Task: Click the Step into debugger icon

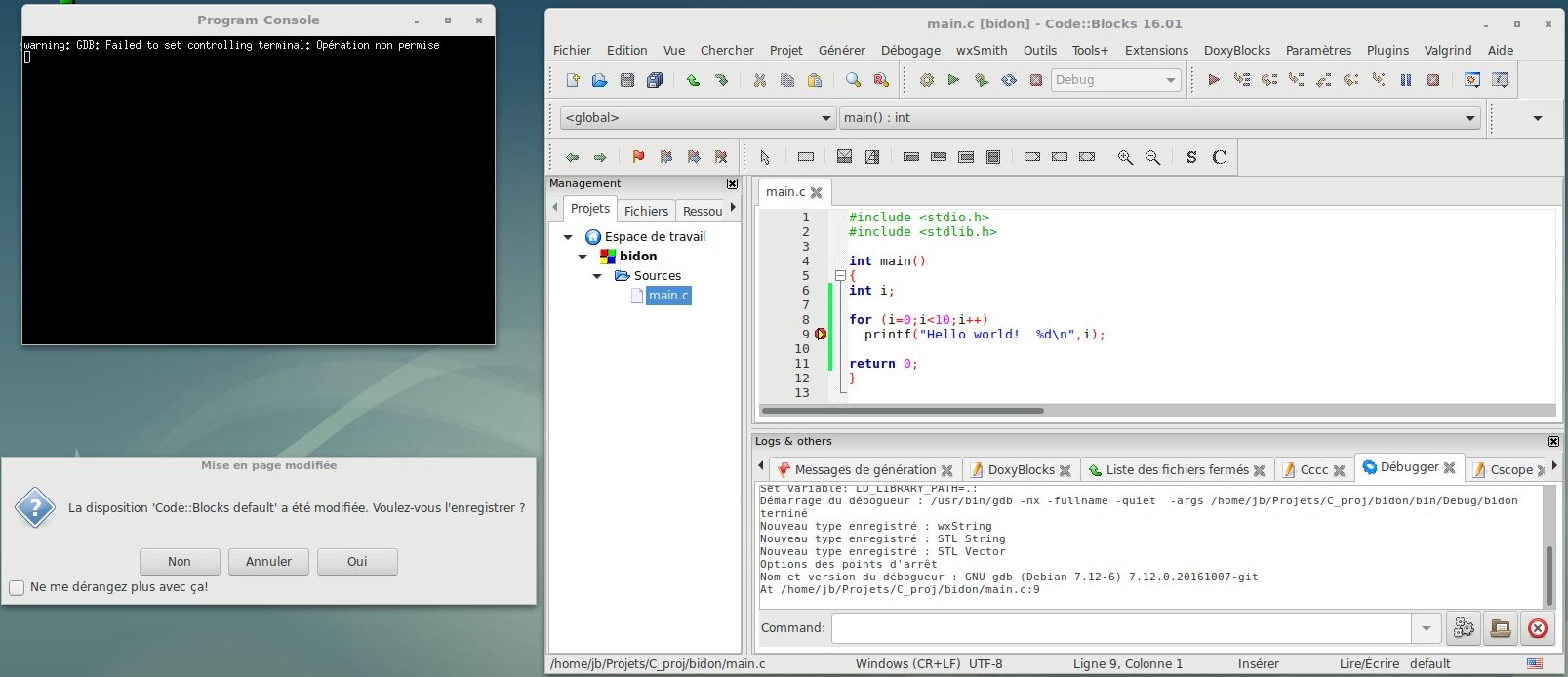Action: [x=1296, y=80]
